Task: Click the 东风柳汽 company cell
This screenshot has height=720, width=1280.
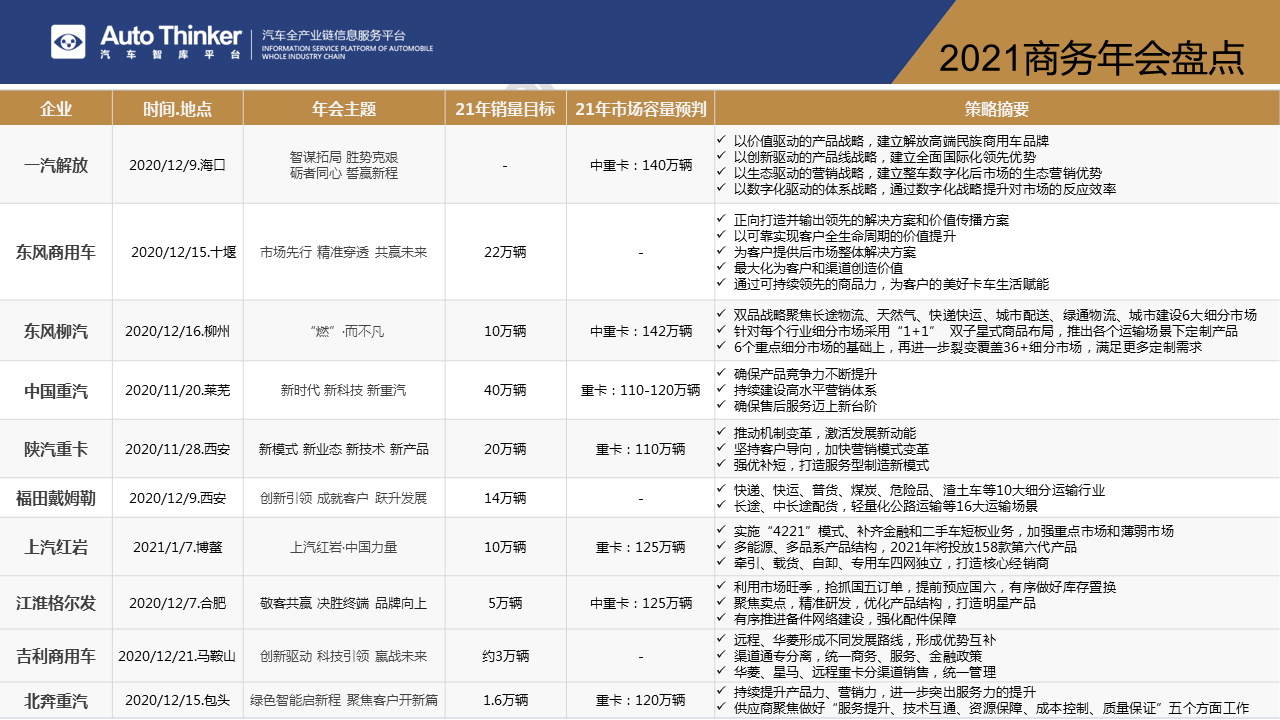Action: pyautogui.click(x=56, y=331)
